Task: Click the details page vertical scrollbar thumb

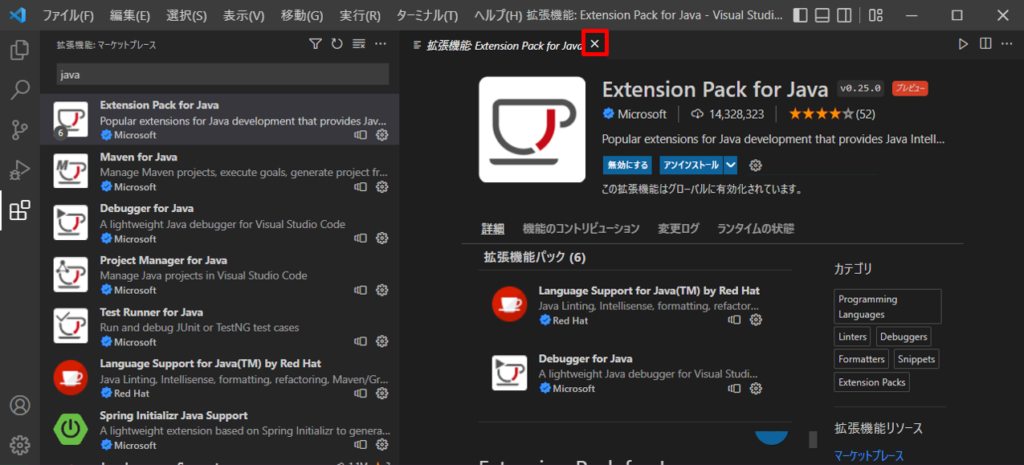Action: (x=813, y=439)
